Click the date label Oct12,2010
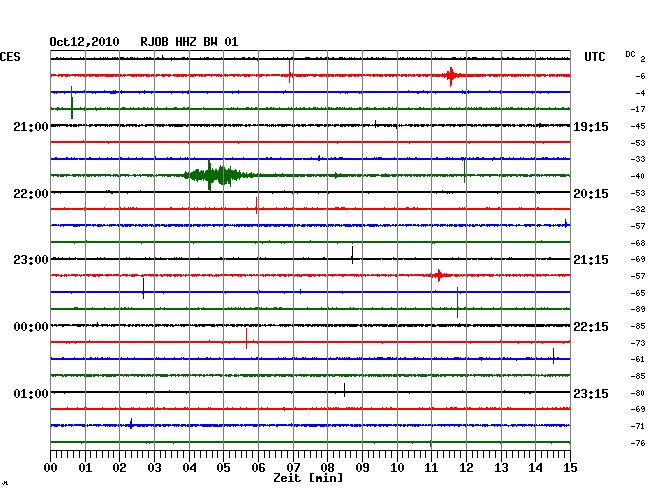The height and width of the screenshot is (494, 650). pos(84,42)
